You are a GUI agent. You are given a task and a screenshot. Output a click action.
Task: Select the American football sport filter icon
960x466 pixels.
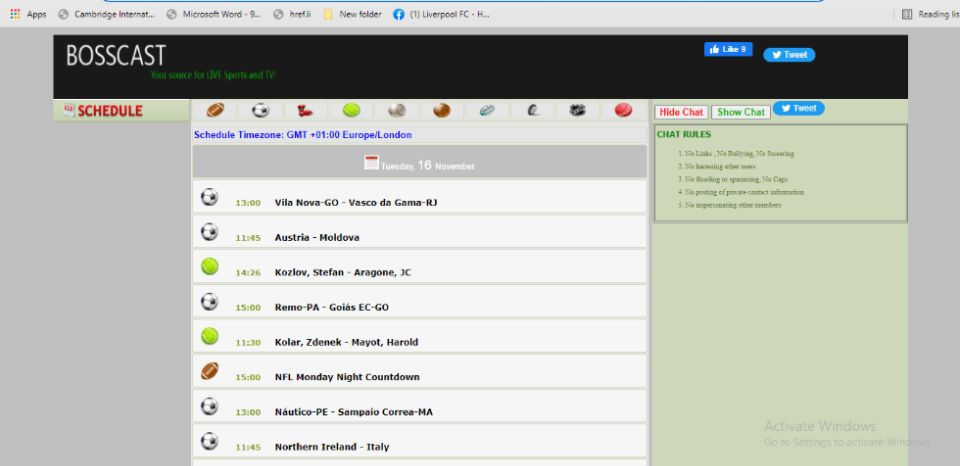216,110
